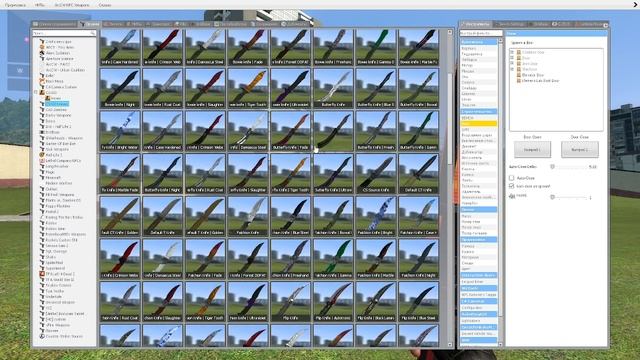Spawn the Butterfly Knife | Boreal weapon

(418, 88)
